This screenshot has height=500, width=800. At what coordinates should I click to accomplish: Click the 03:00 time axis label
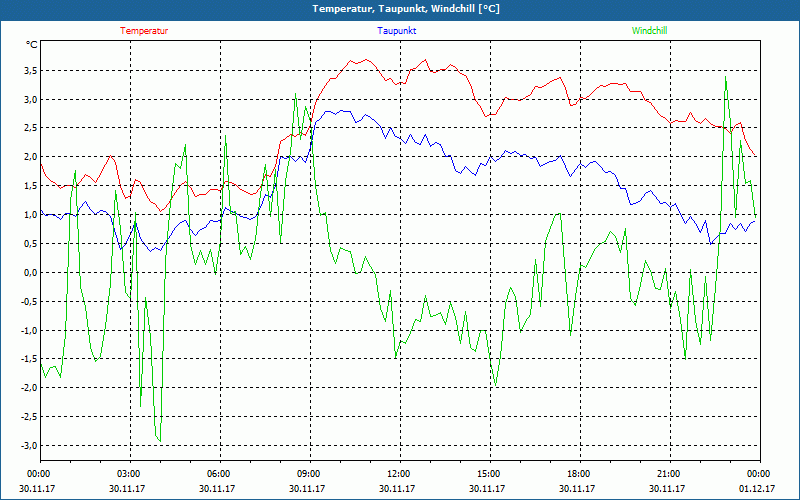pyautogui.click(x=129, y=474)
